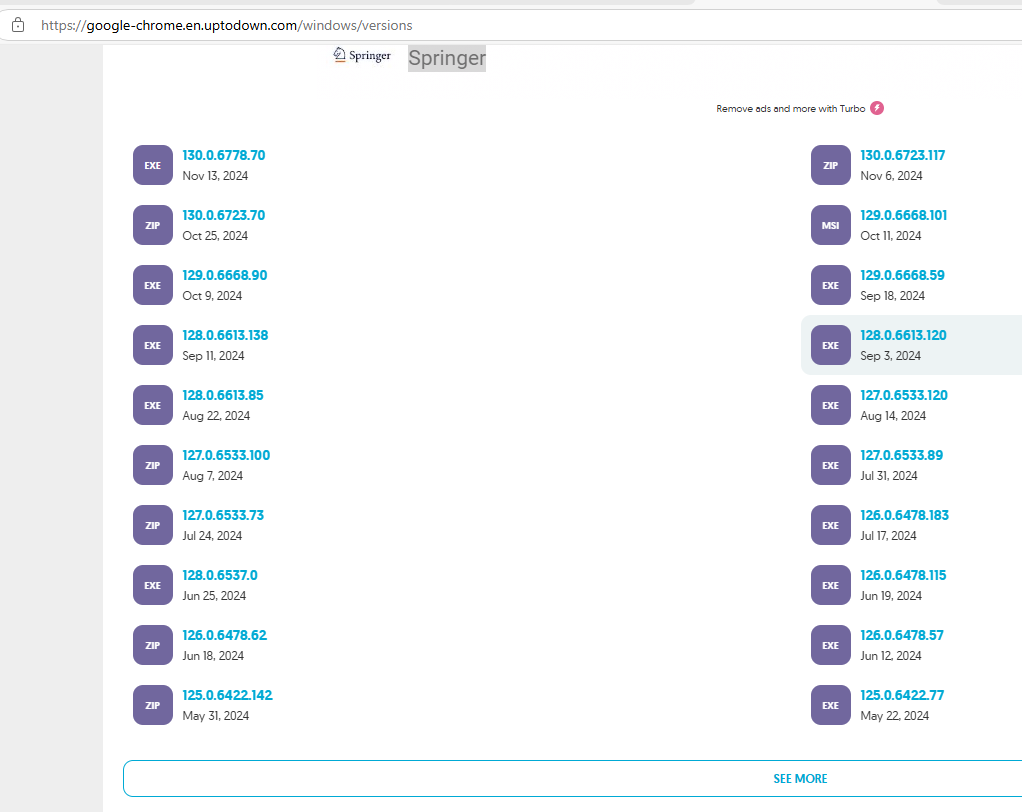Open version 127.0.6533.120 link
This screenshot has height=812, width=1022.
click(904, 395)
